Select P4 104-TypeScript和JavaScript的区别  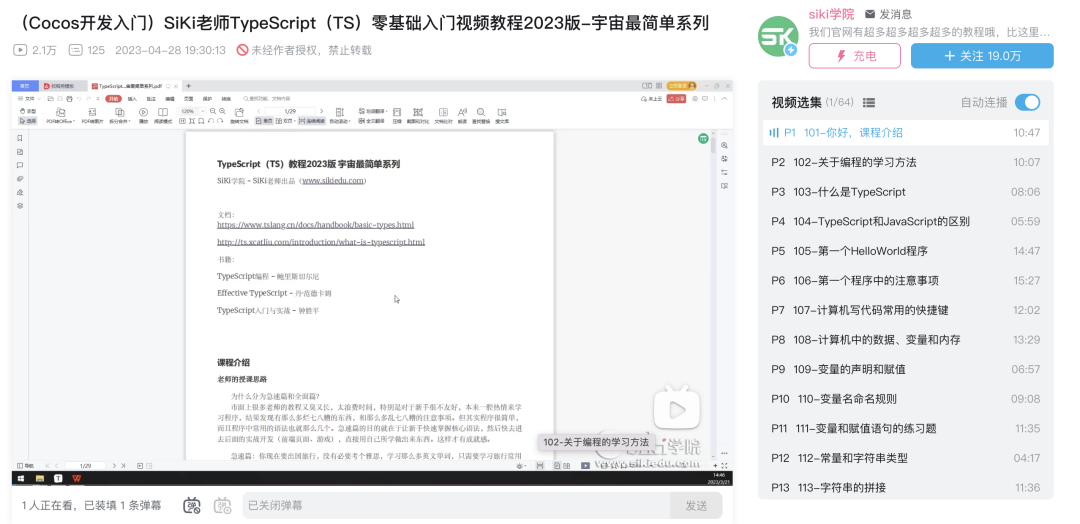[x=906, y=222]
